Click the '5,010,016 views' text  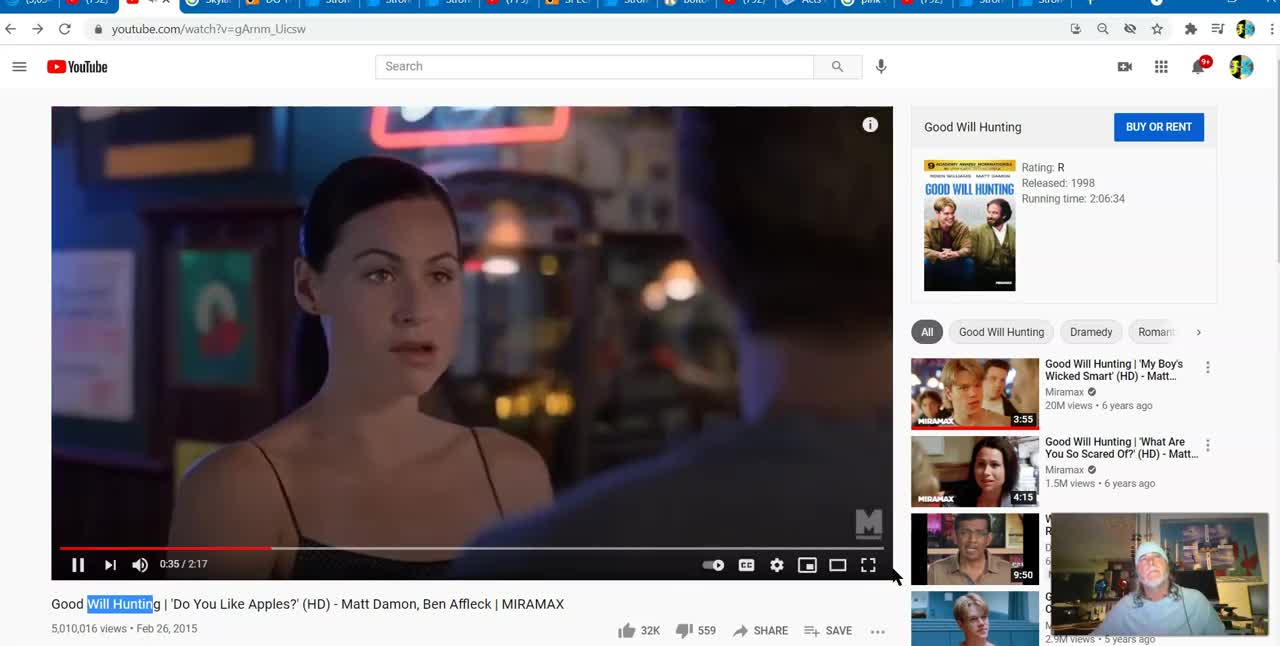(x=89, y=629)
